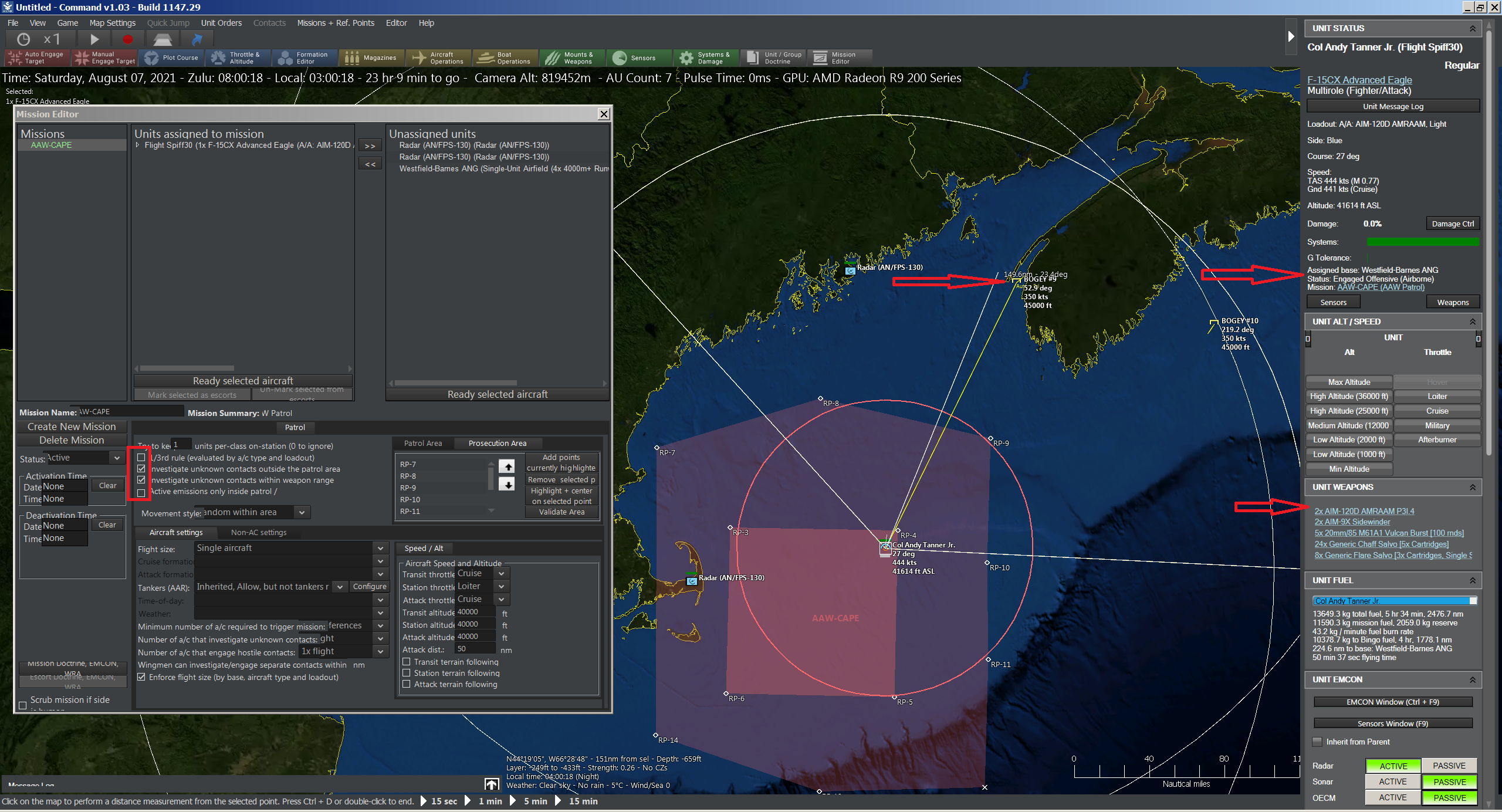The image size is (1502, 812).
Task: Click Create New Mission button
Action: pos(72,427)
